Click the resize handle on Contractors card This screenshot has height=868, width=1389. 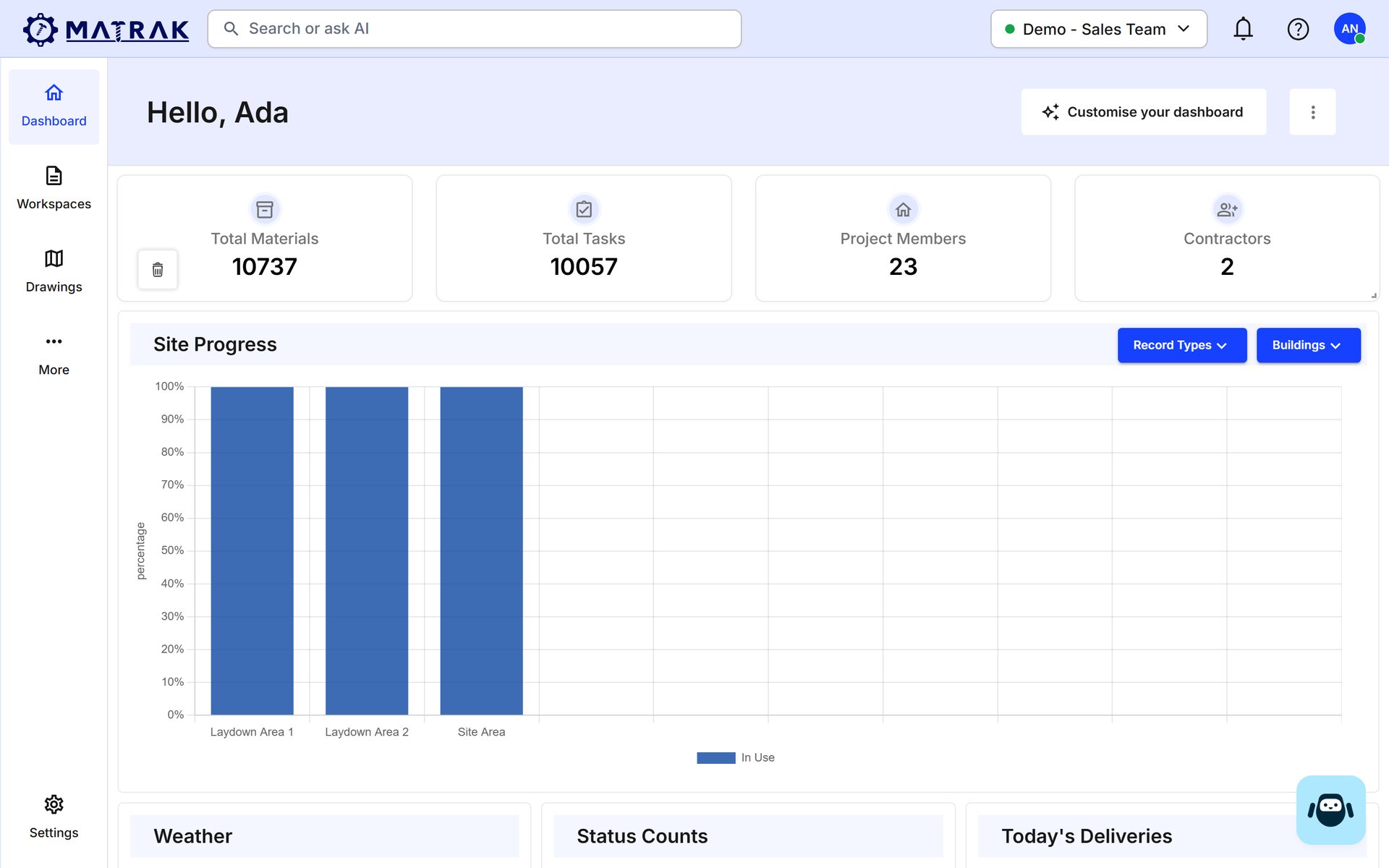click(1373, 295)
